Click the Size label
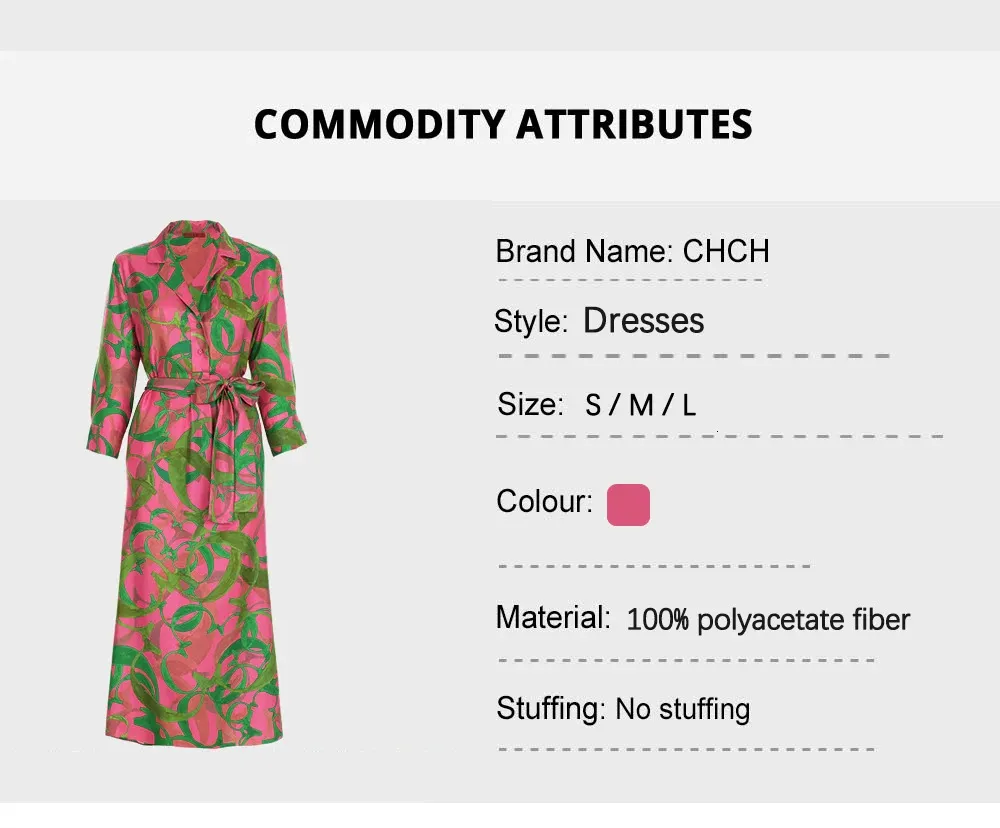The image size is (1000, 828). coord(530,404)
